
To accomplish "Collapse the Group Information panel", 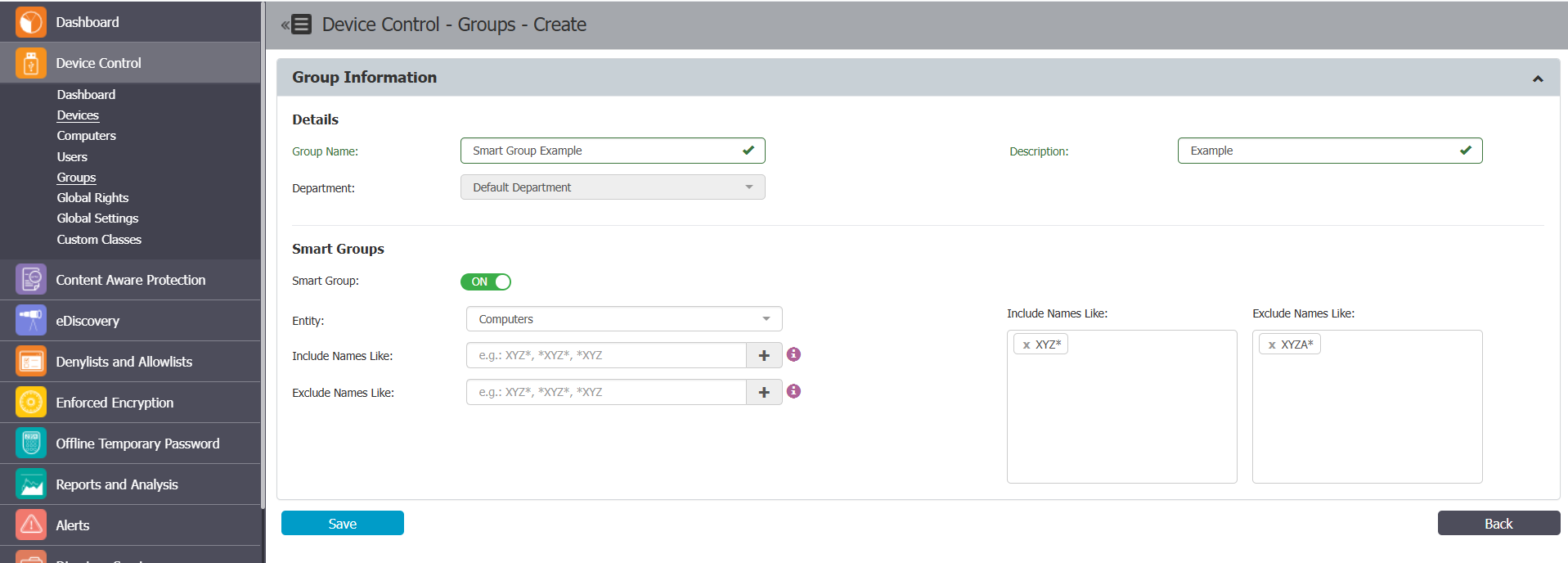I will 1538,79.
